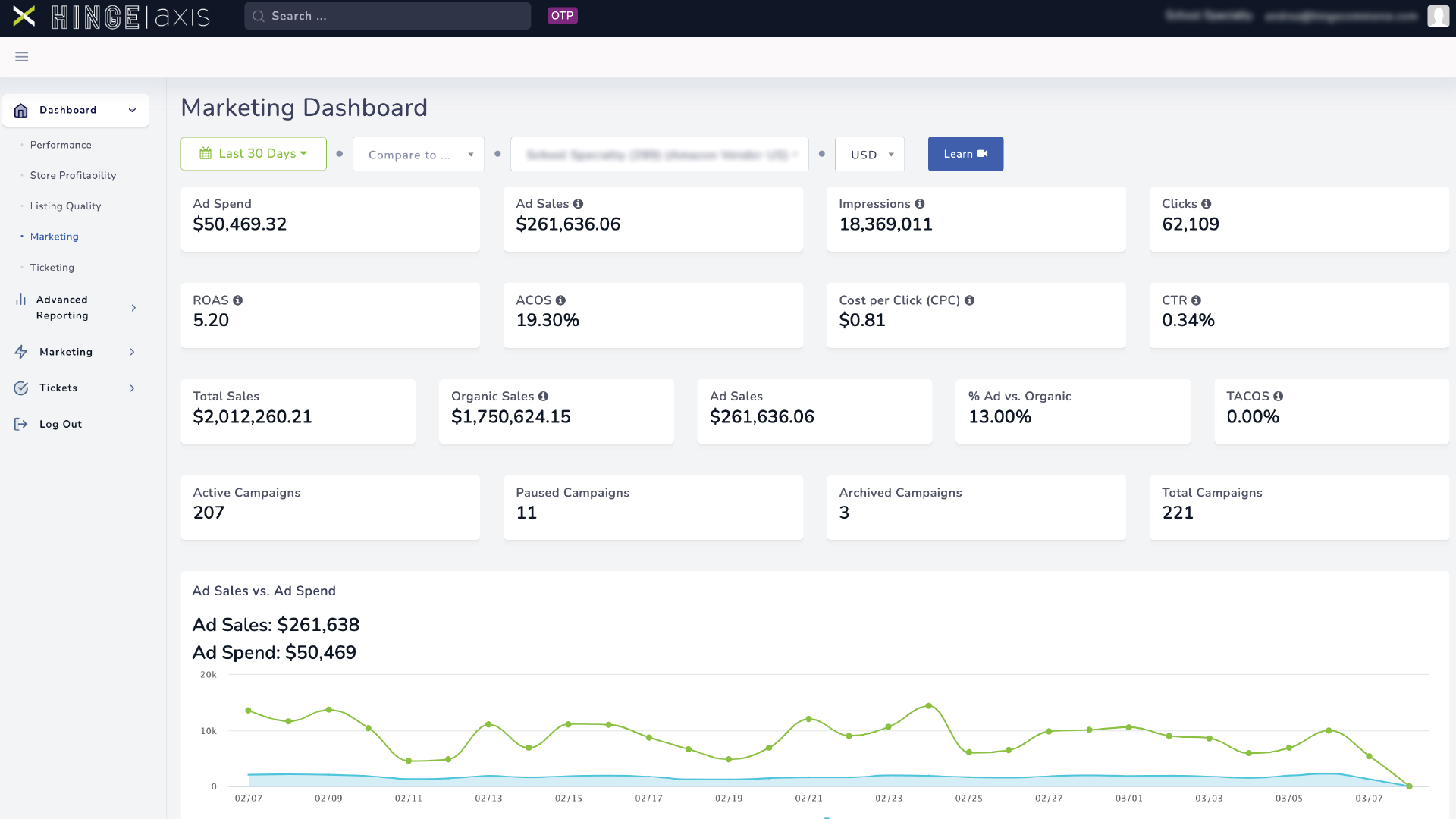
Task: Click the Tickets checkmark icon
Action: tap(21, 388)
